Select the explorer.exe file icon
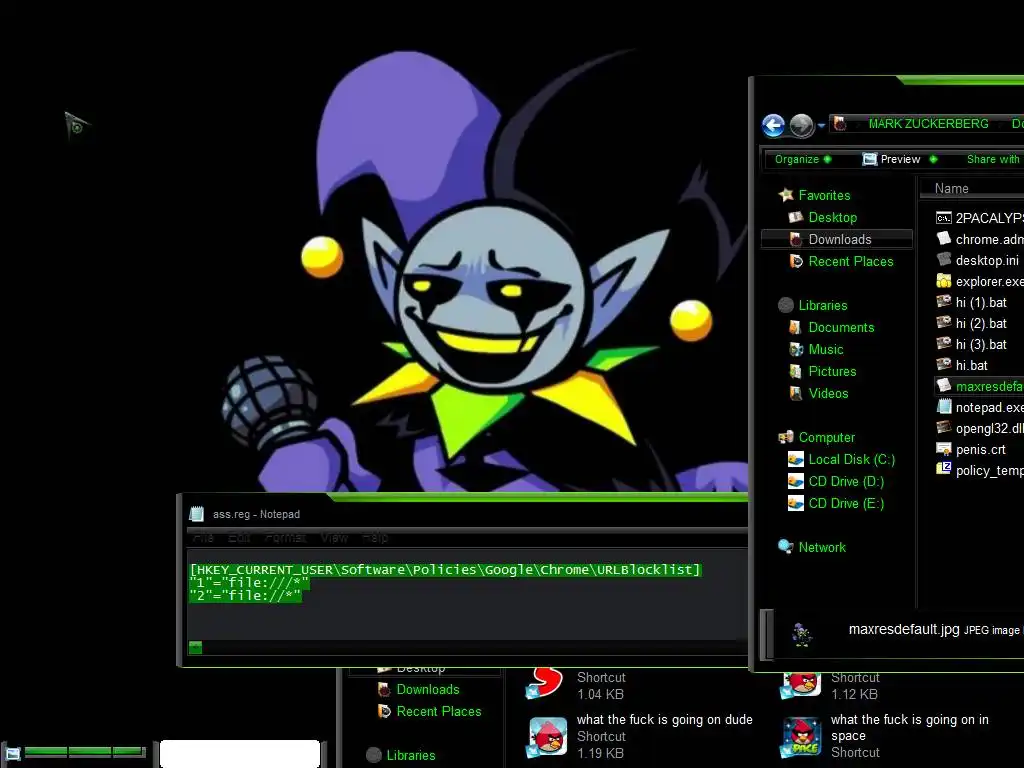The width and height of the screenshot is (1024, 768). coord(944,281)
